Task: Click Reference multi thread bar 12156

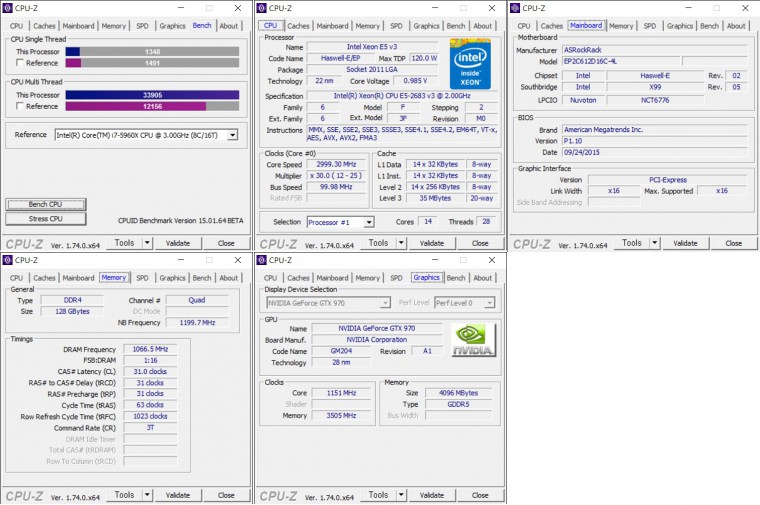Action: pos(152,106)
